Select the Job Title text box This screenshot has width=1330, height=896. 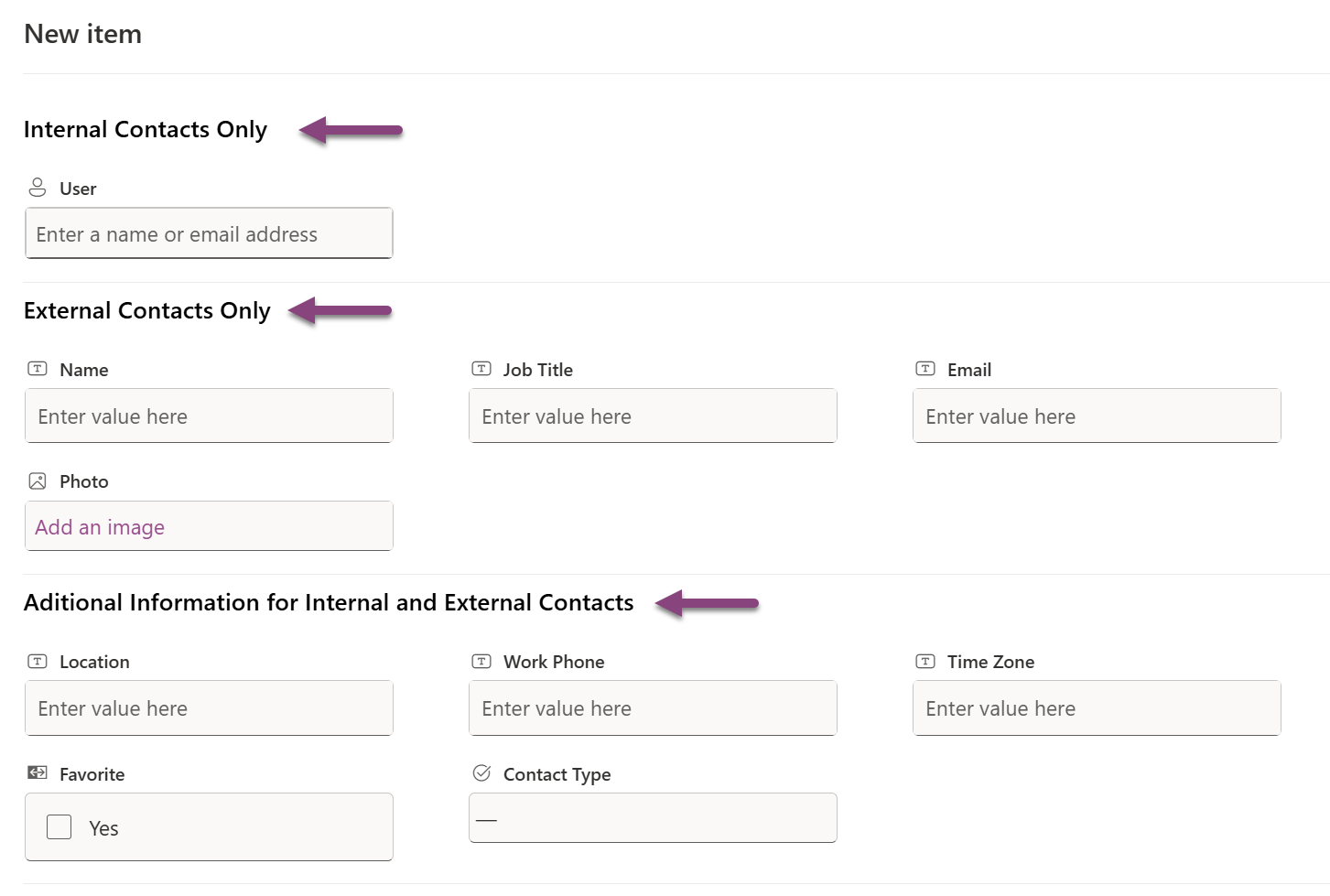(653, 416)
